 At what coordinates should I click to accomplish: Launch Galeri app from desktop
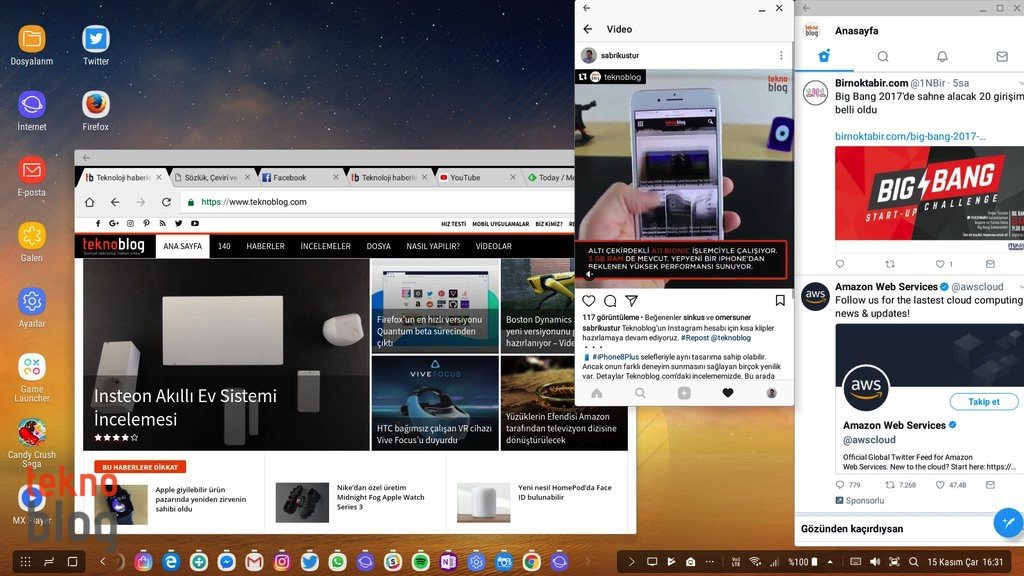coord(32,236)
